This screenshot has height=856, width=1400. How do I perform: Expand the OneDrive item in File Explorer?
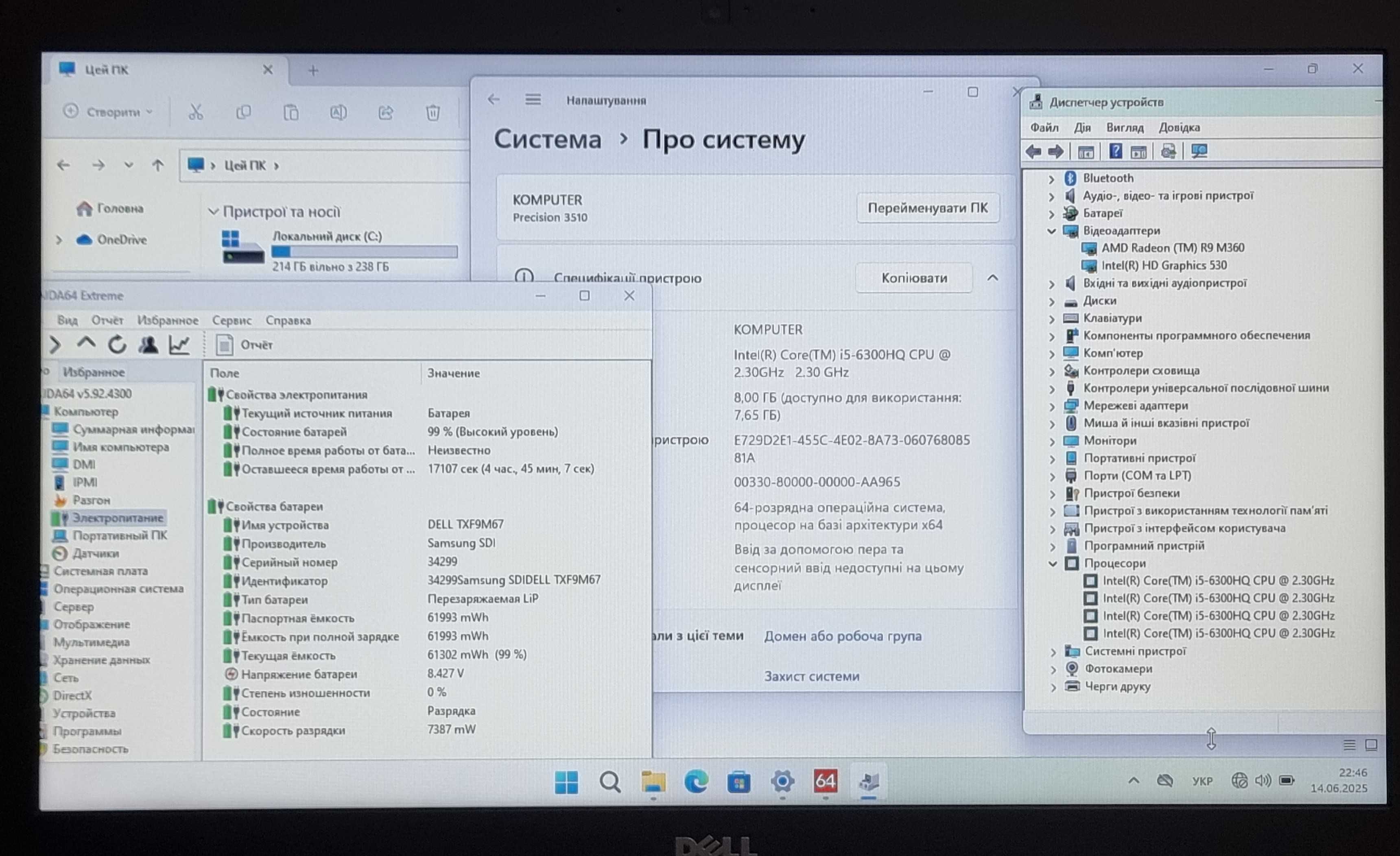59,240
